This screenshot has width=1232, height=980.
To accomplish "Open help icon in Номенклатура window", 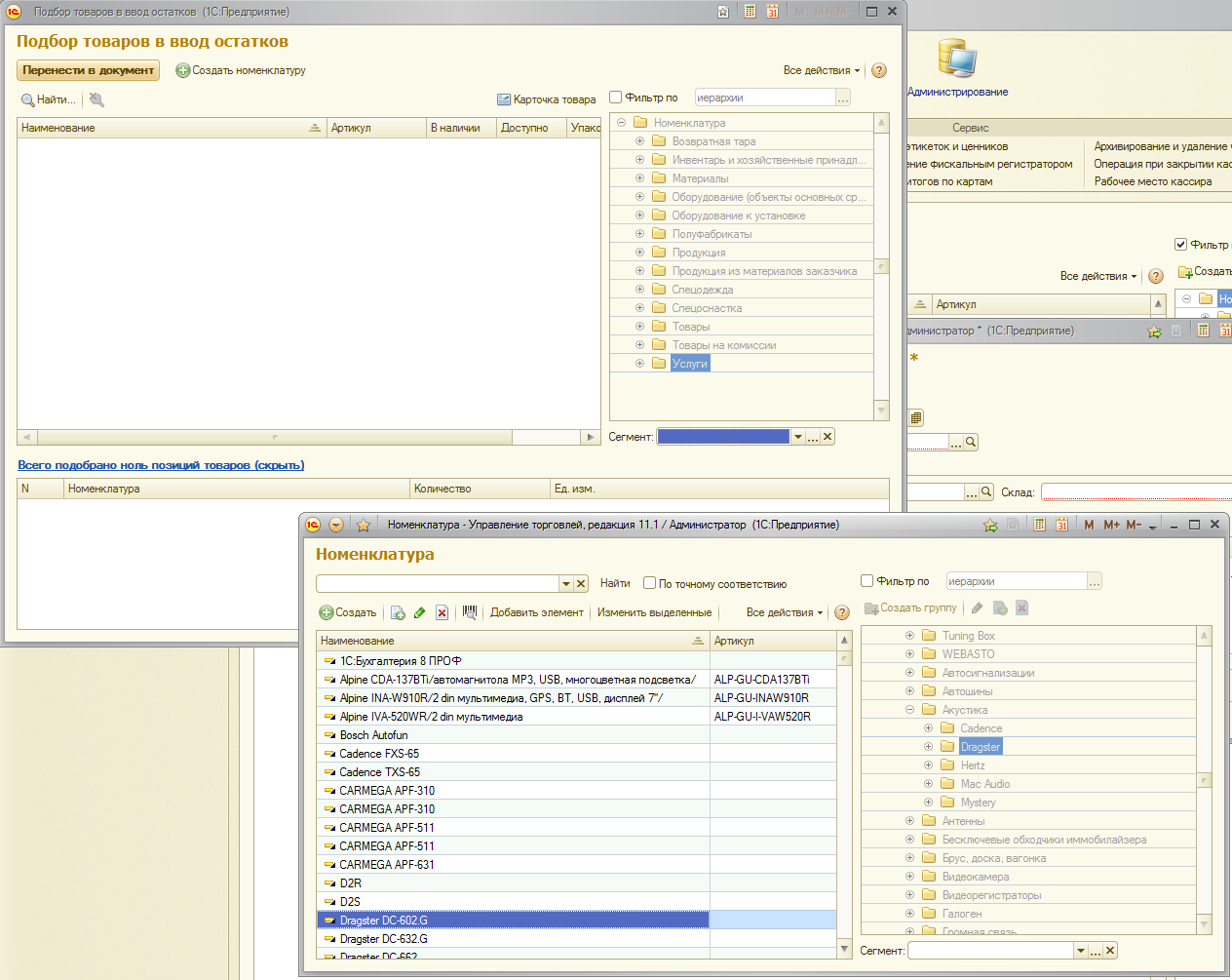I will 842,612.
